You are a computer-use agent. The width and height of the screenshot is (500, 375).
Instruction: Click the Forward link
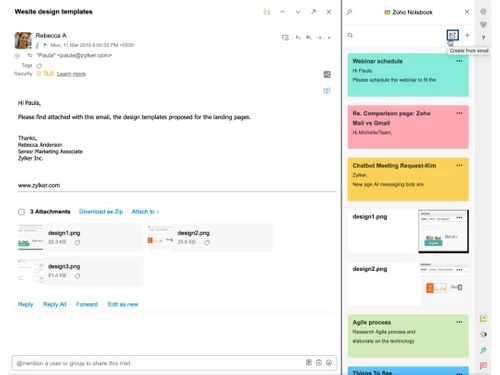[x=87, y=304]
